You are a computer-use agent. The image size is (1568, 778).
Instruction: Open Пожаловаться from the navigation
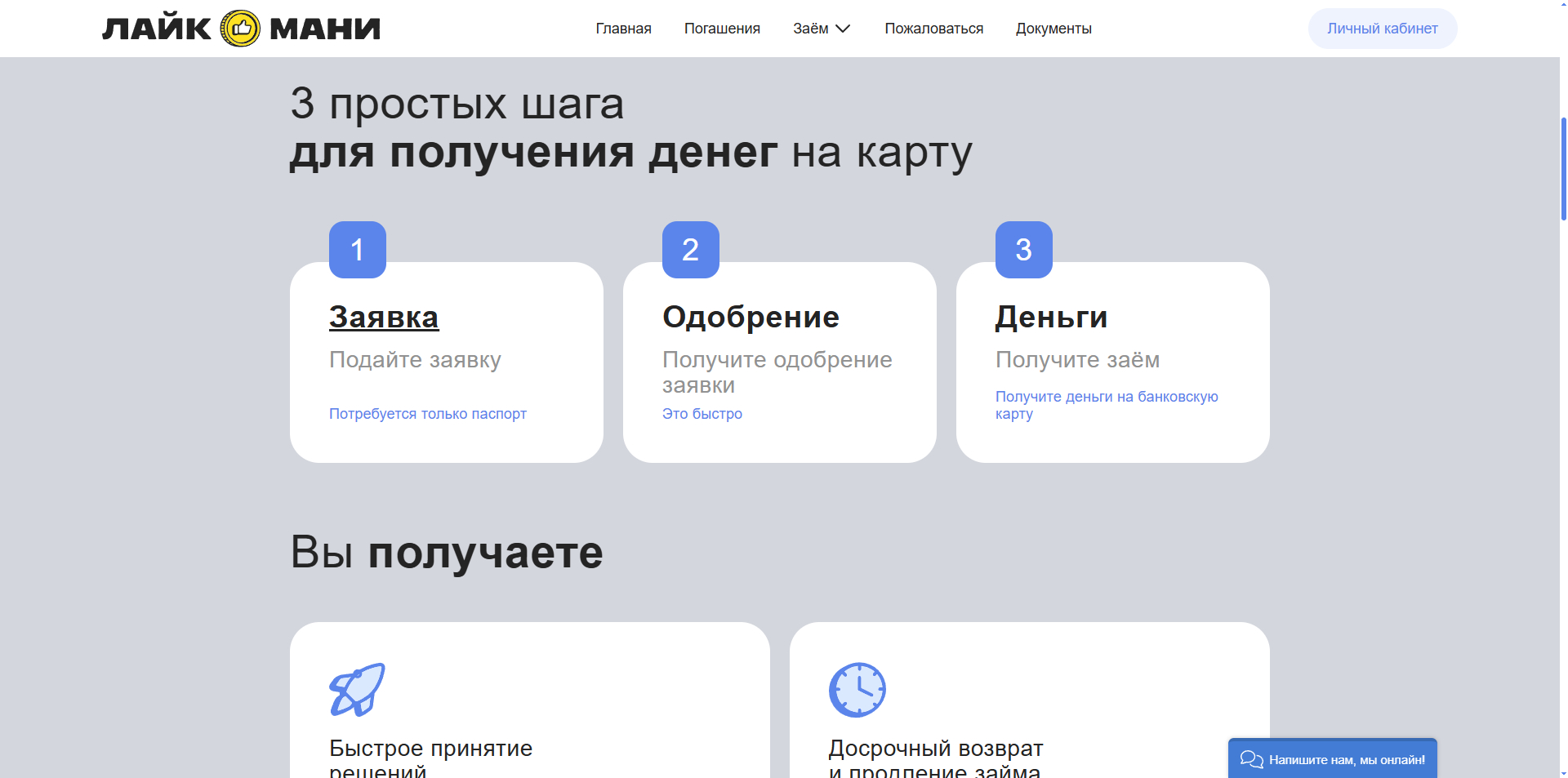click(934, 29)
